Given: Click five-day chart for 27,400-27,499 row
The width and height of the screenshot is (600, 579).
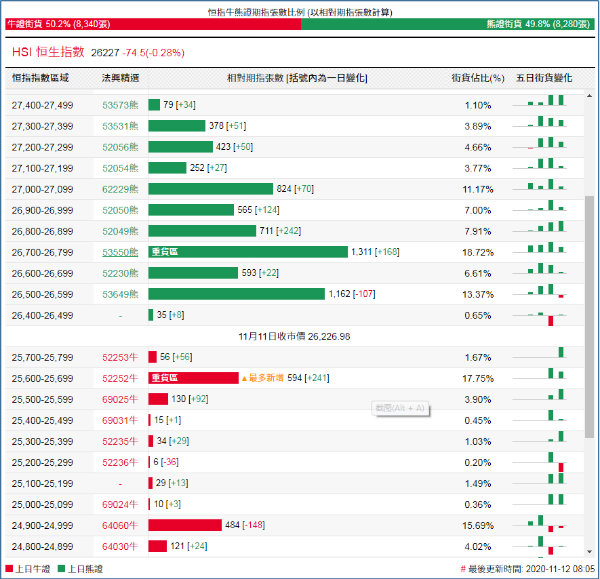Looking at the screenshot, I should (x=540, y=101).
